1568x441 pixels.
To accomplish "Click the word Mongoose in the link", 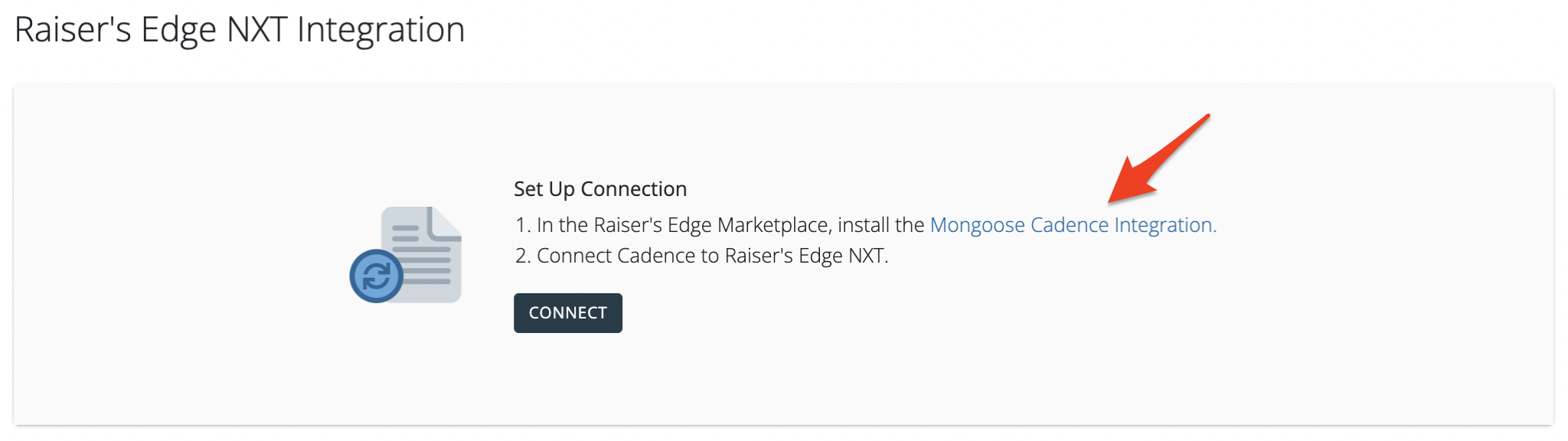I will coord(977,225).
